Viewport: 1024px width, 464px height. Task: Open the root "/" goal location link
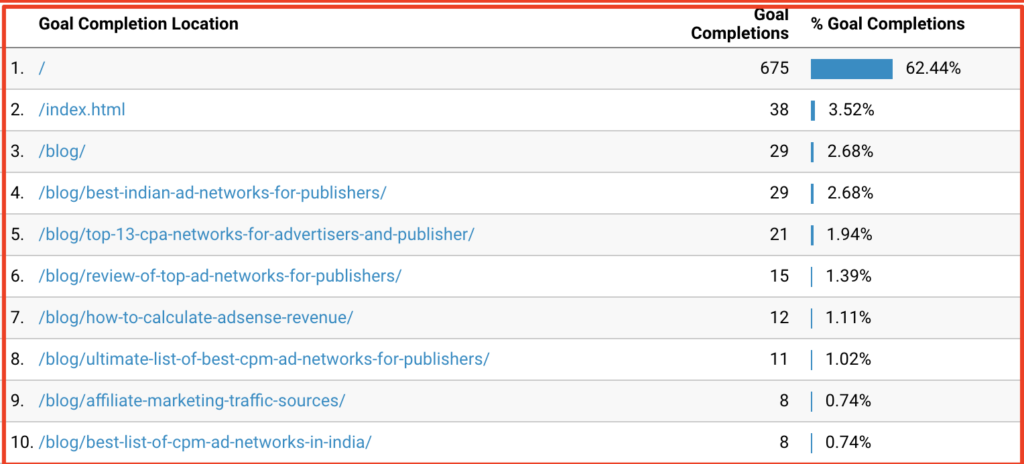pyautogui.click(x=42, y=69)
